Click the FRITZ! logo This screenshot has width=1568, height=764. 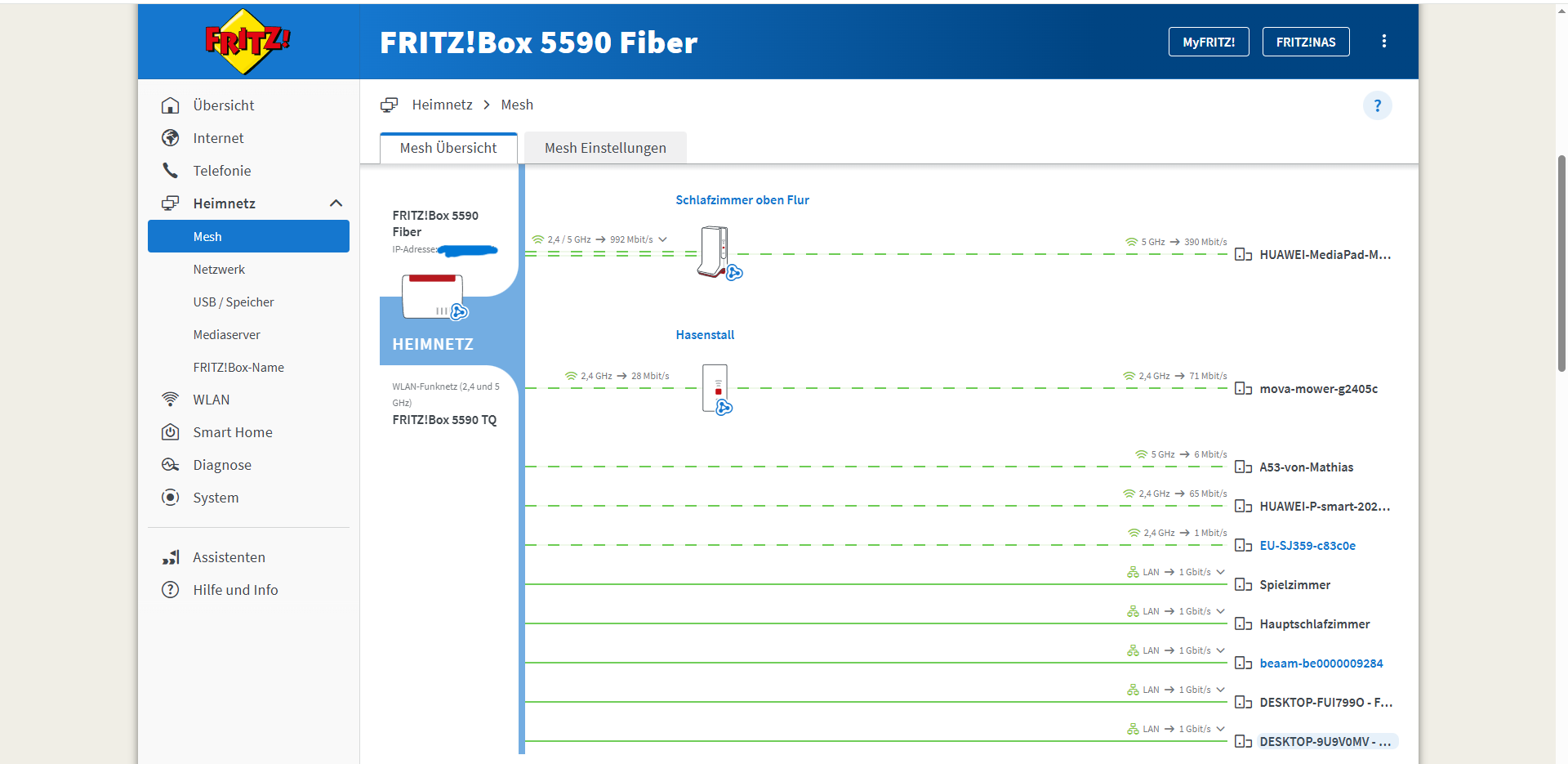tap(247, 41)
